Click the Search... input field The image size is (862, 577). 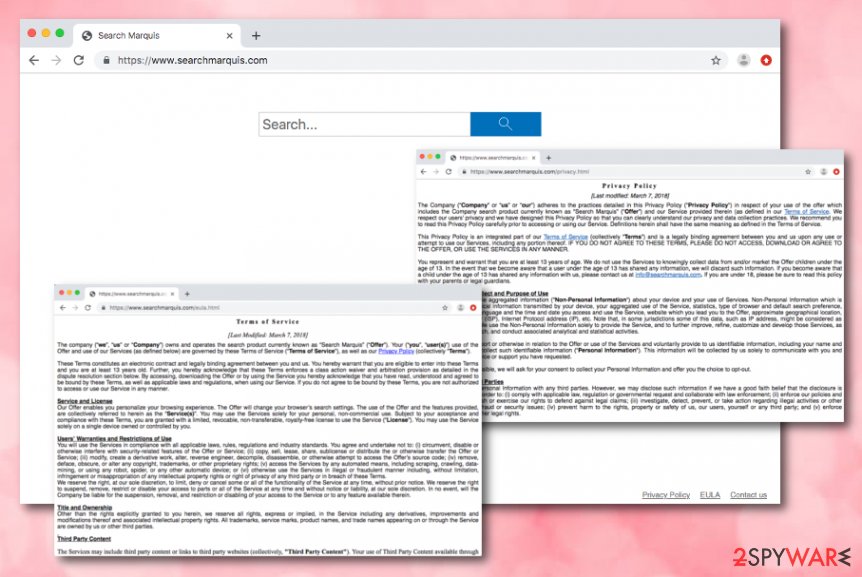coord(364,124)
